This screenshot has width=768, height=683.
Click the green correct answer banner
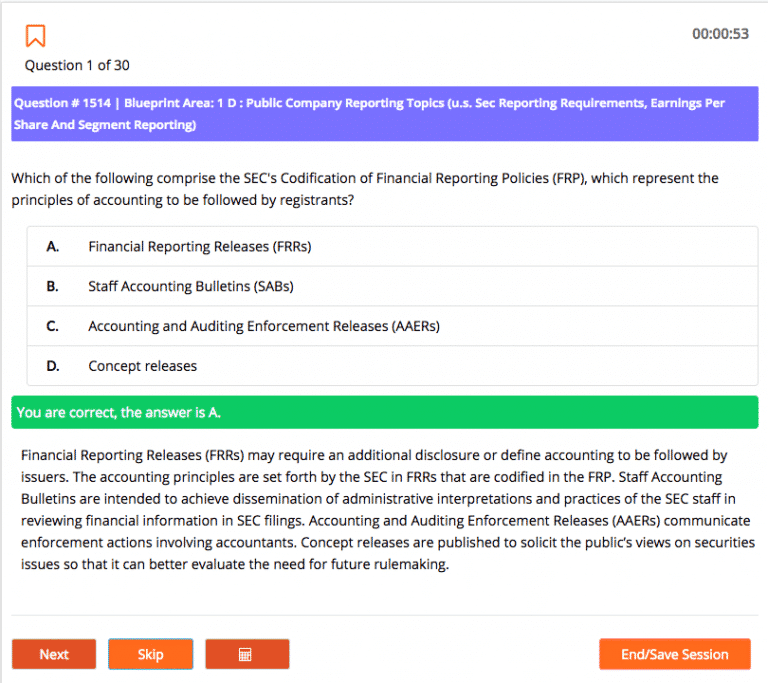tap(385, 412)
